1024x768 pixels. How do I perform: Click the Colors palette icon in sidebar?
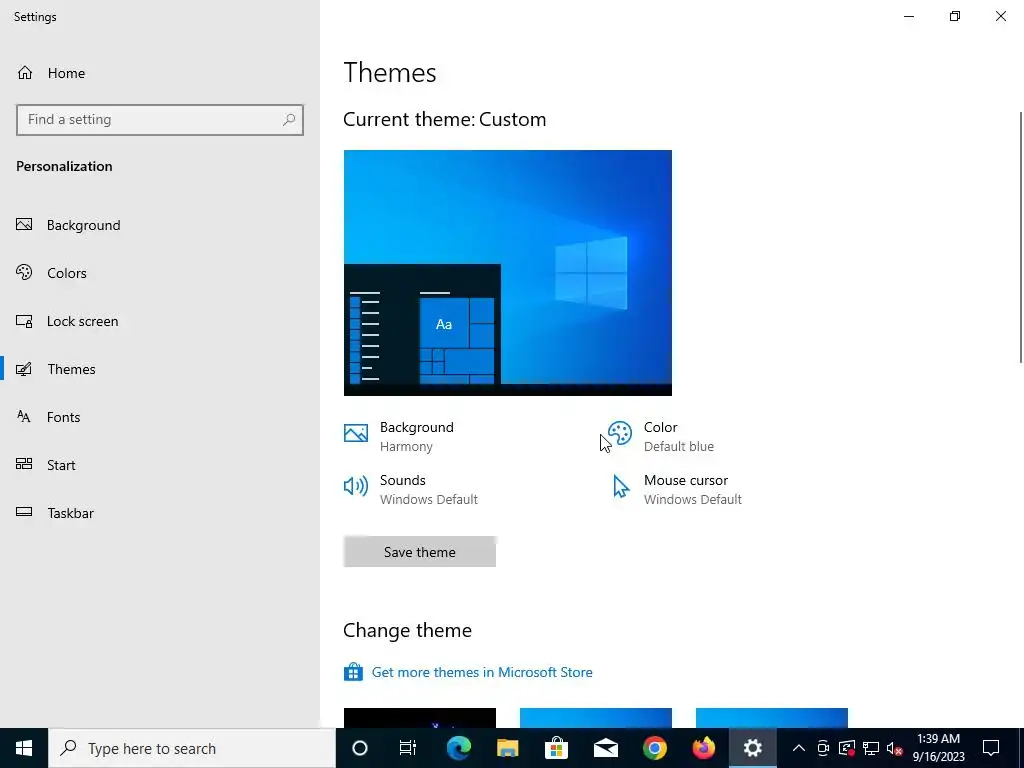24,272
